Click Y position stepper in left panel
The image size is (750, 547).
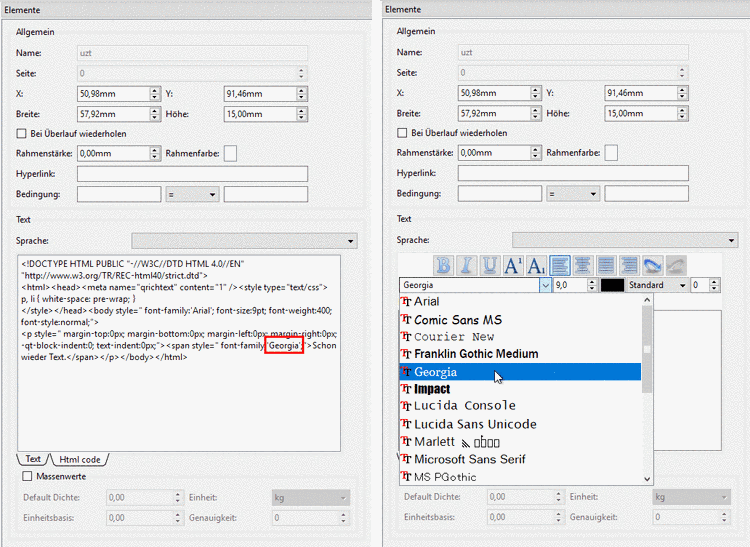tap(301, 94)
